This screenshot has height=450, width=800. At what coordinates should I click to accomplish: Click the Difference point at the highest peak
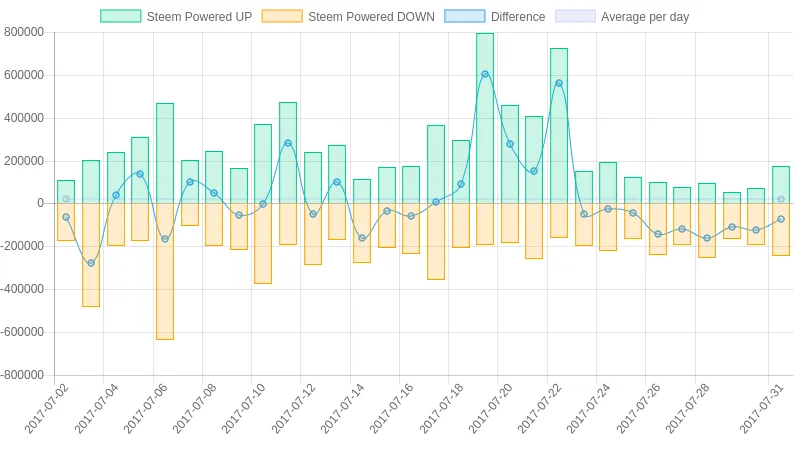(485, 74)
